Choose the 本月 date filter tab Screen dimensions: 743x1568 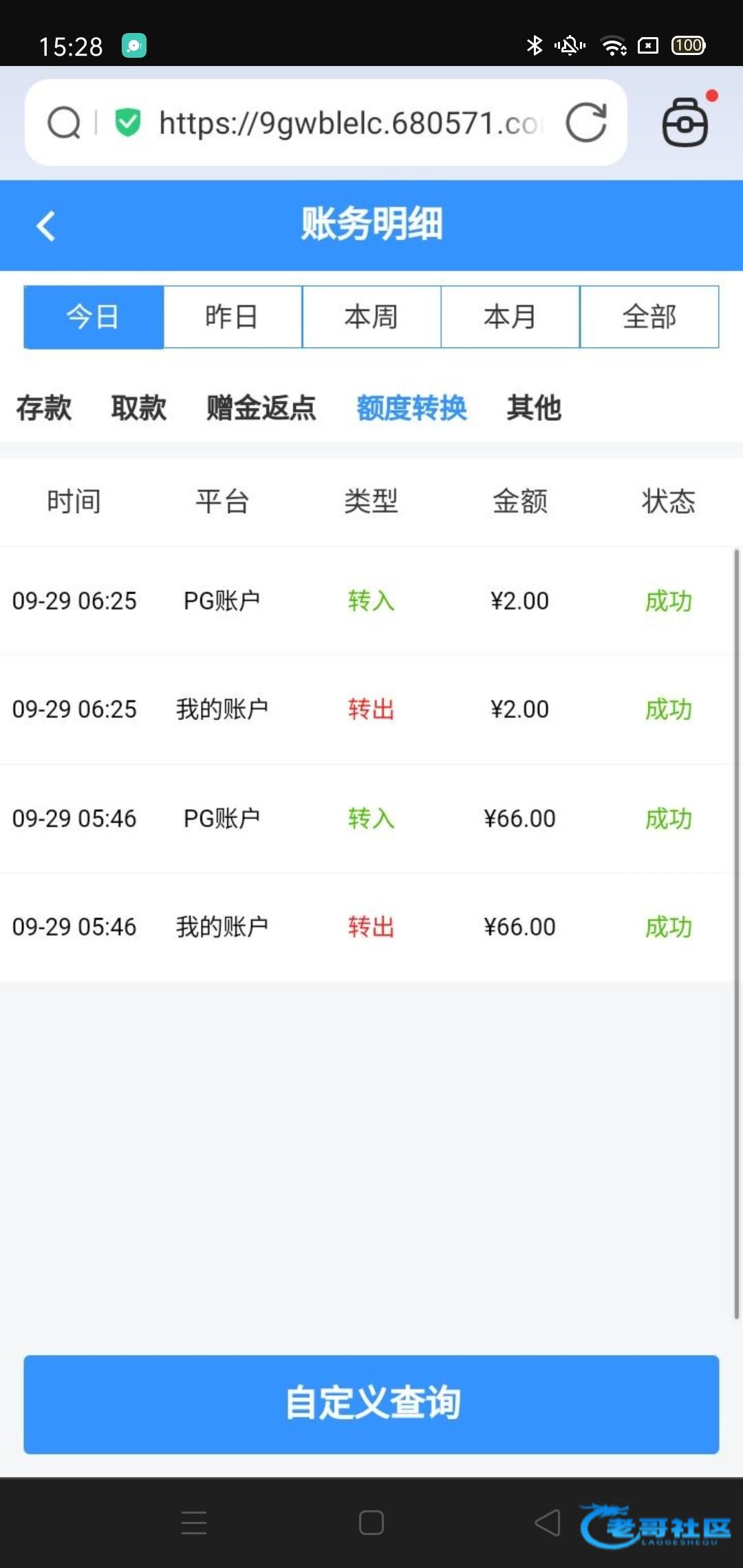click(x=510, y=317)
